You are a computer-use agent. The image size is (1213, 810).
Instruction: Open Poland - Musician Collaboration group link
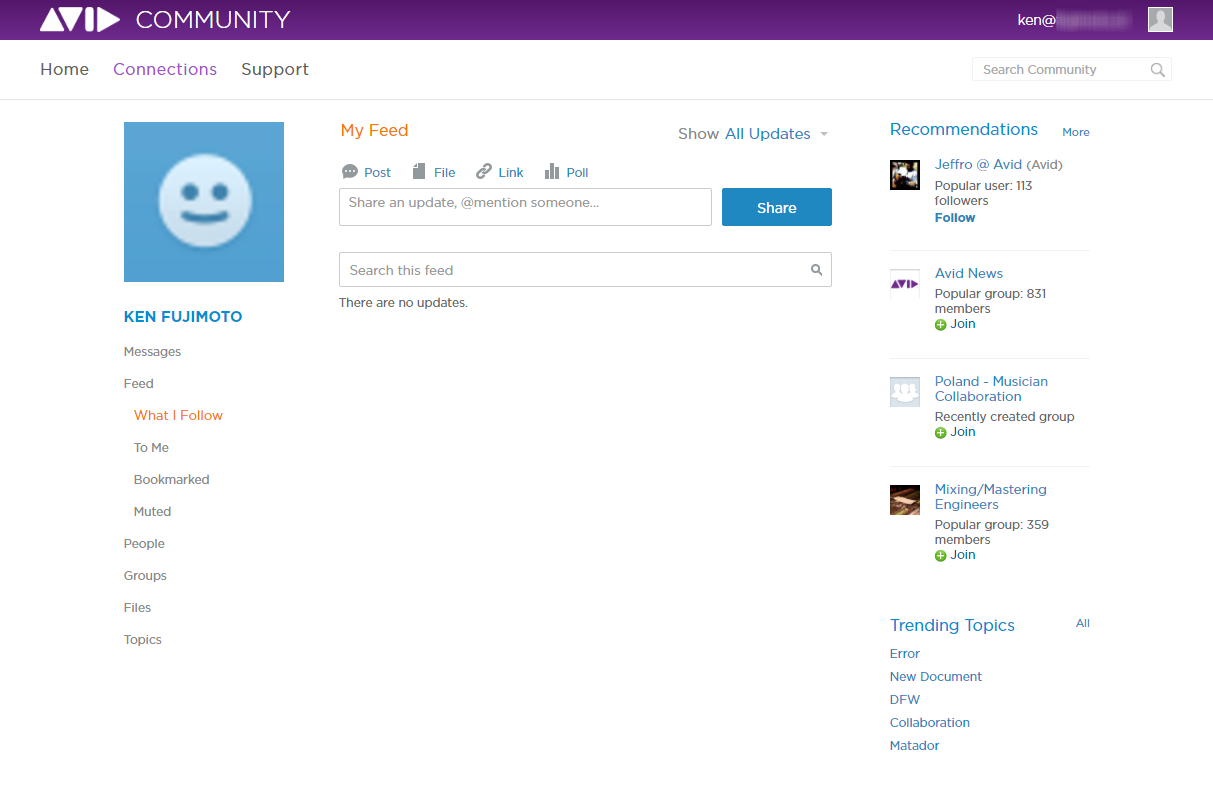[x=991, y=389]
